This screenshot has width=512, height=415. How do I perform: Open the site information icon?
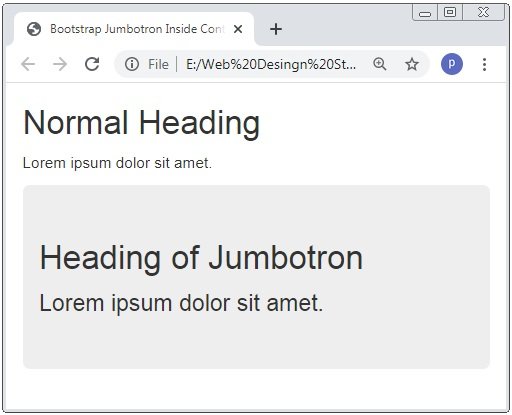(132, 64)
